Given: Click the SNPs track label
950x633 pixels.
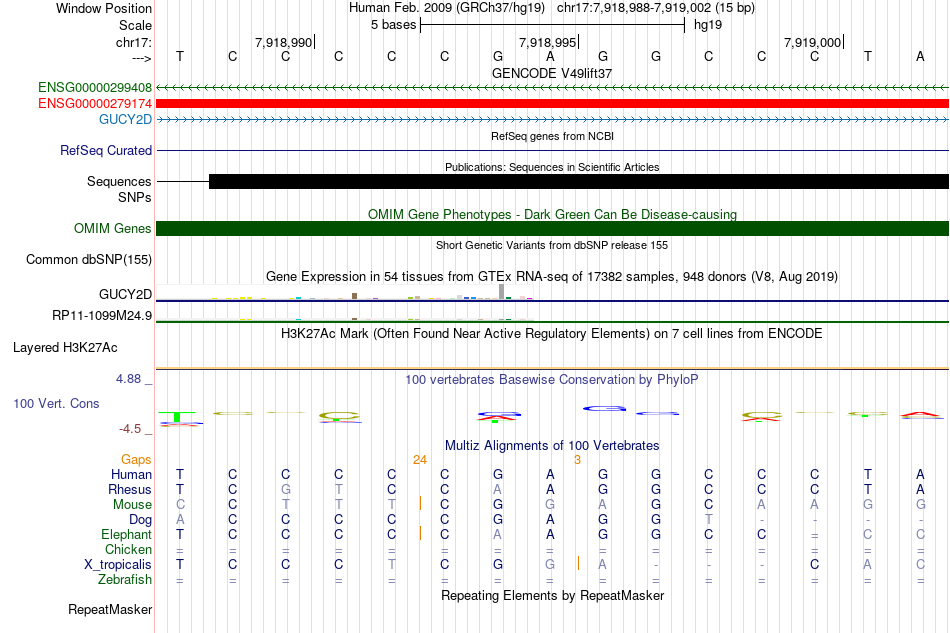Looking at the screenshot, I should pyautogui.click(x=135, y=197).
